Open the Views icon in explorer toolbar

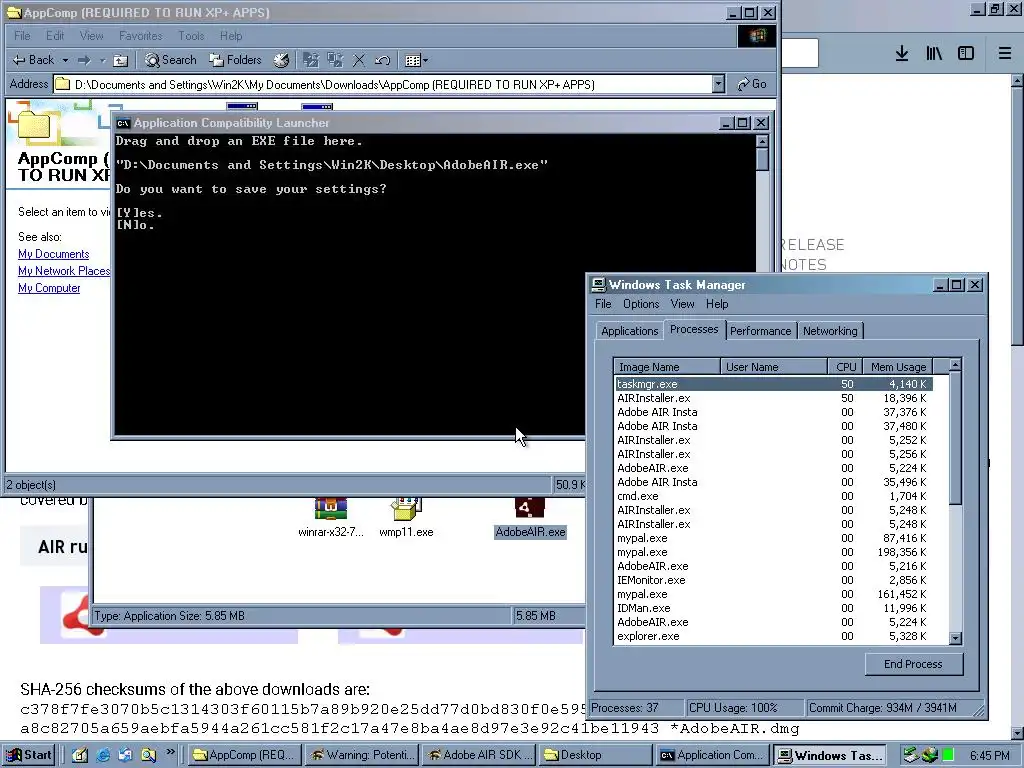(415, 60)
